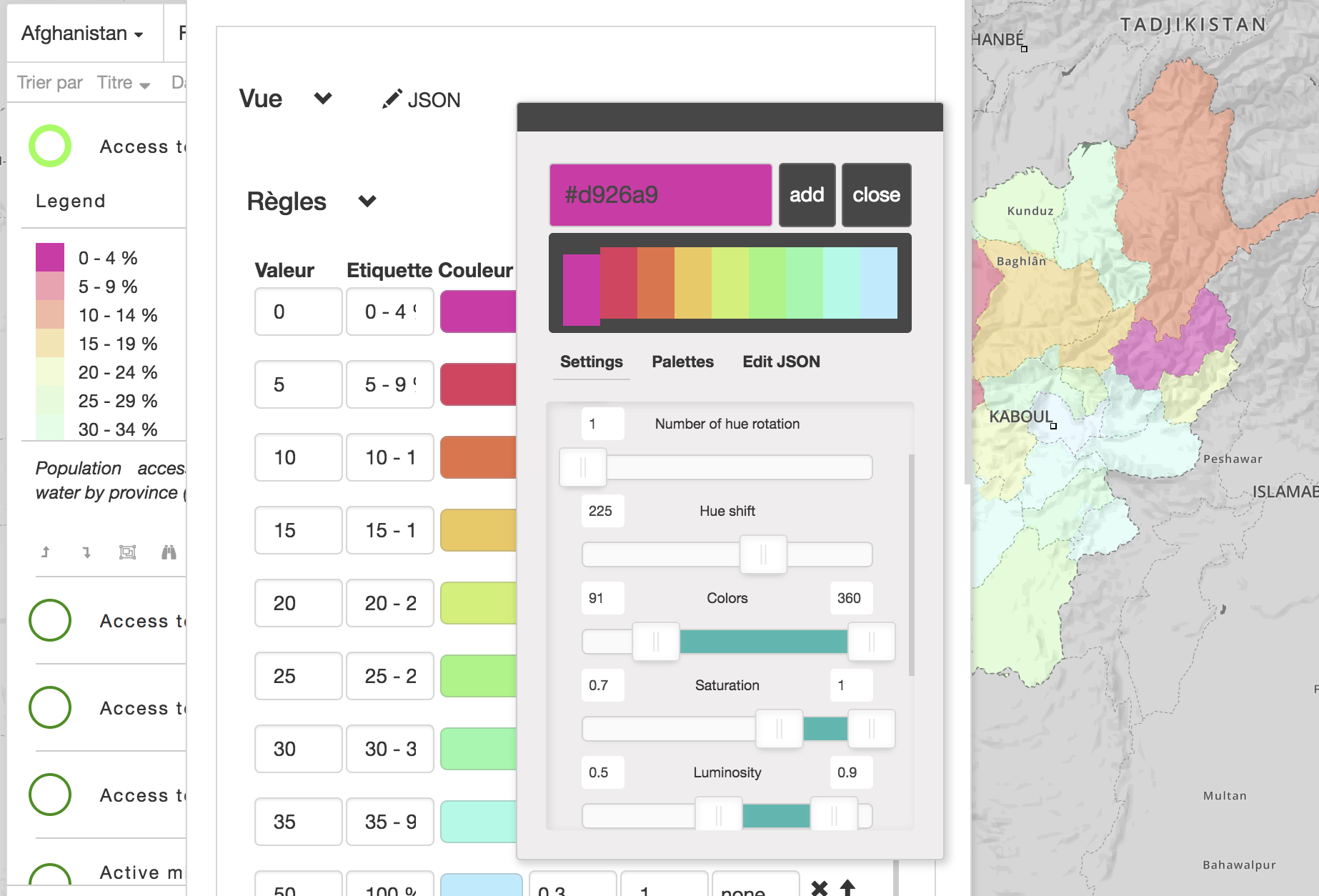Move the 50 rule up with the arrow icon

point(848,888)
